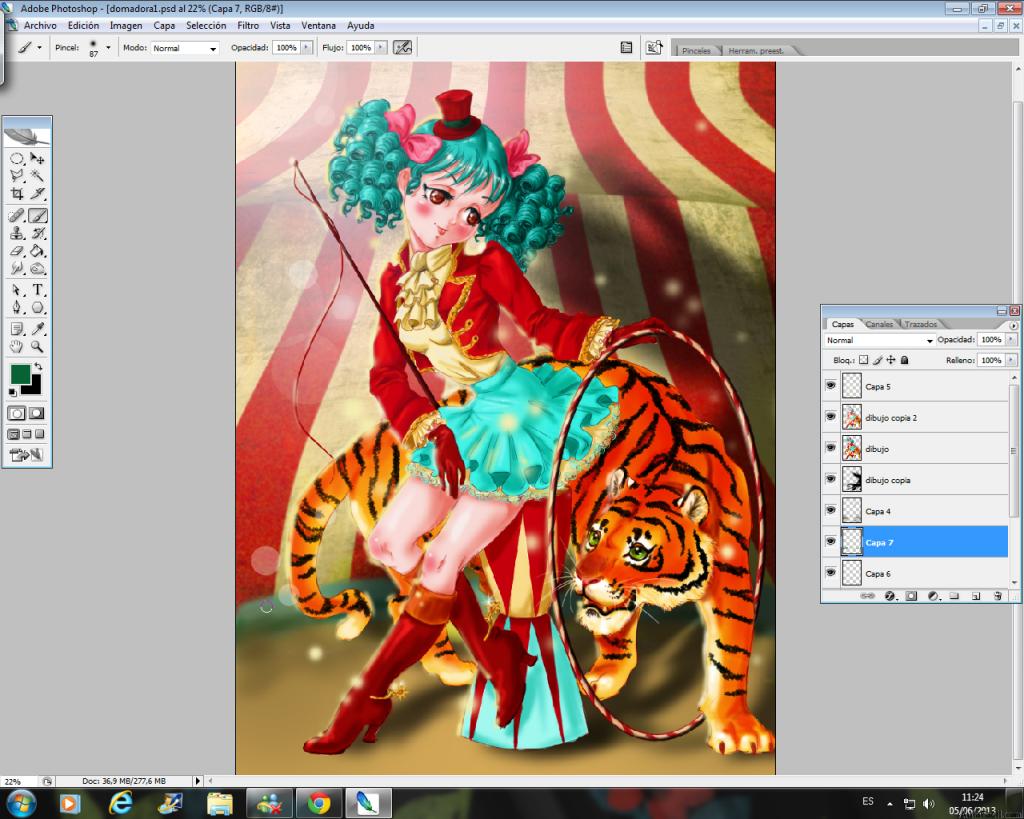This screenshot has height=819, width=1024.
Task: Add a layer mask
Action: coord(912,596)
